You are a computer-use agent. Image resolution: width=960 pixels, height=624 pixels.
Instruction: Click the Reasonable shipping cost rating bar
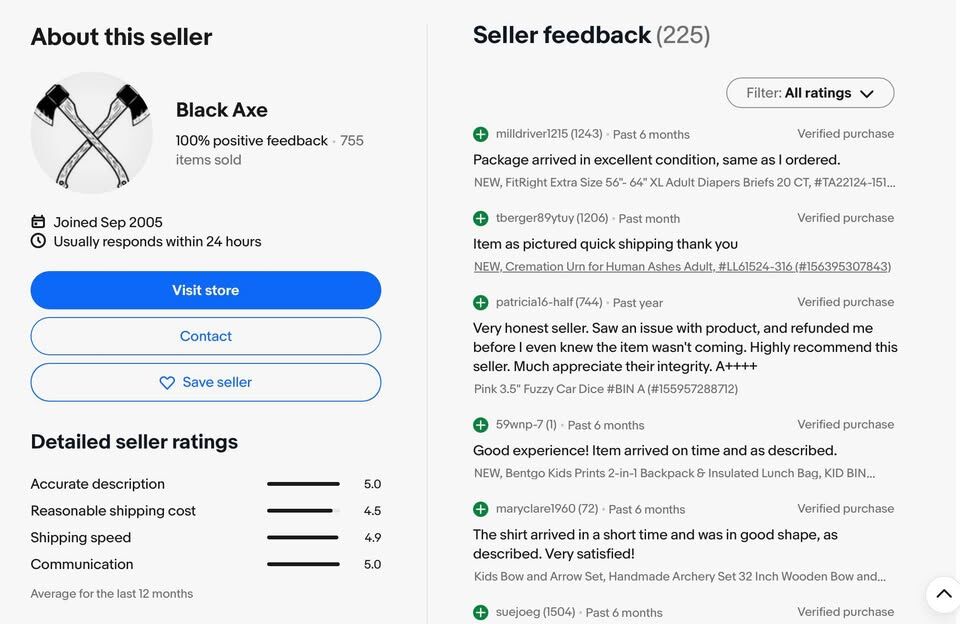pyautogui.click(x=303, y=511)
